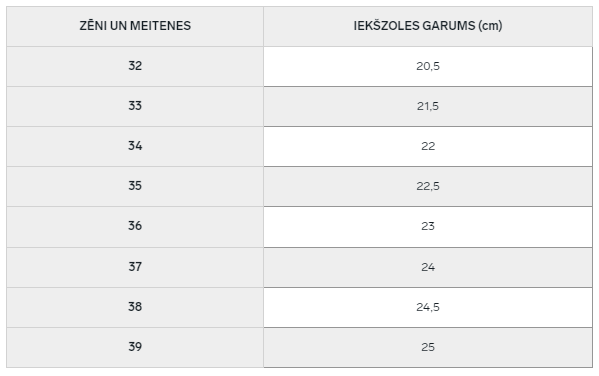The width and height of the screenshot is (599, 376).
Task: Select size 34 cell
Action: coord(135,146)
